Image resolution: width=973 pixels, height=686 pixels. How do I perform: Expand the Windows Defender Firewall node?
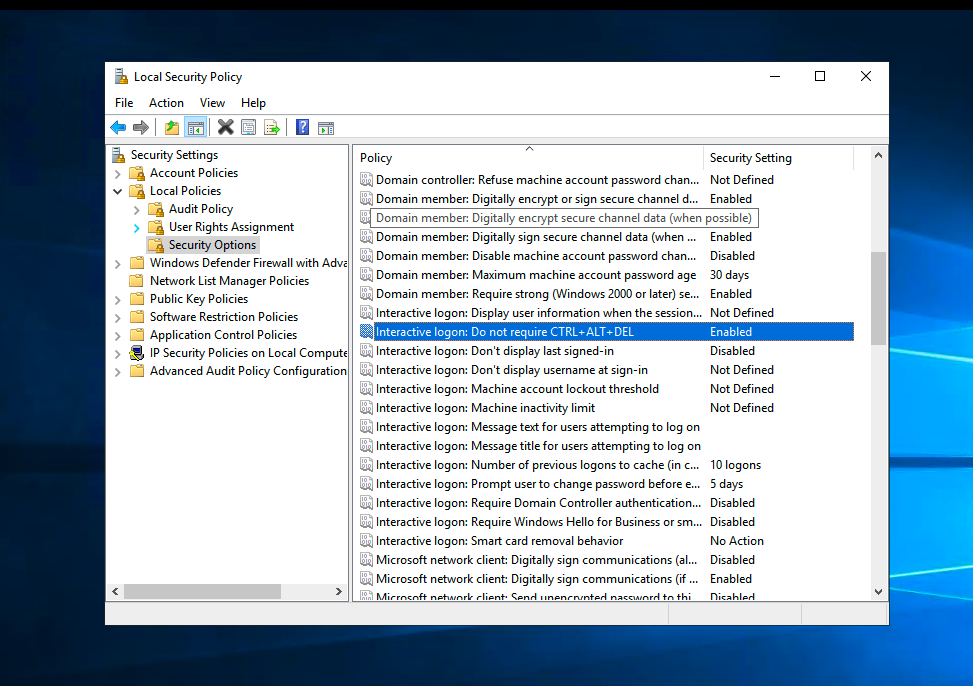pos(119,262)
